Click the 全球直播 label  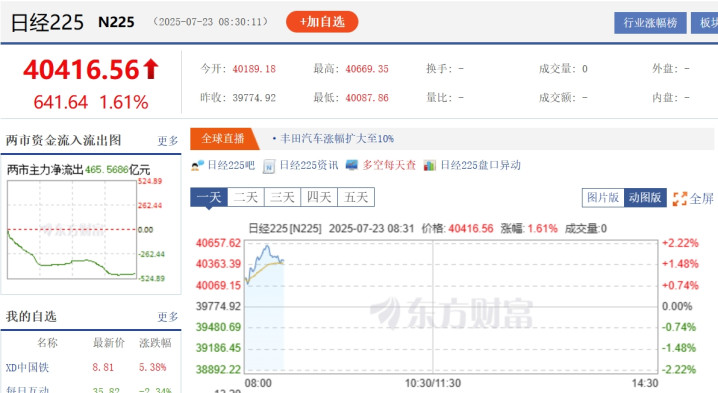click(x=223, y=139)
